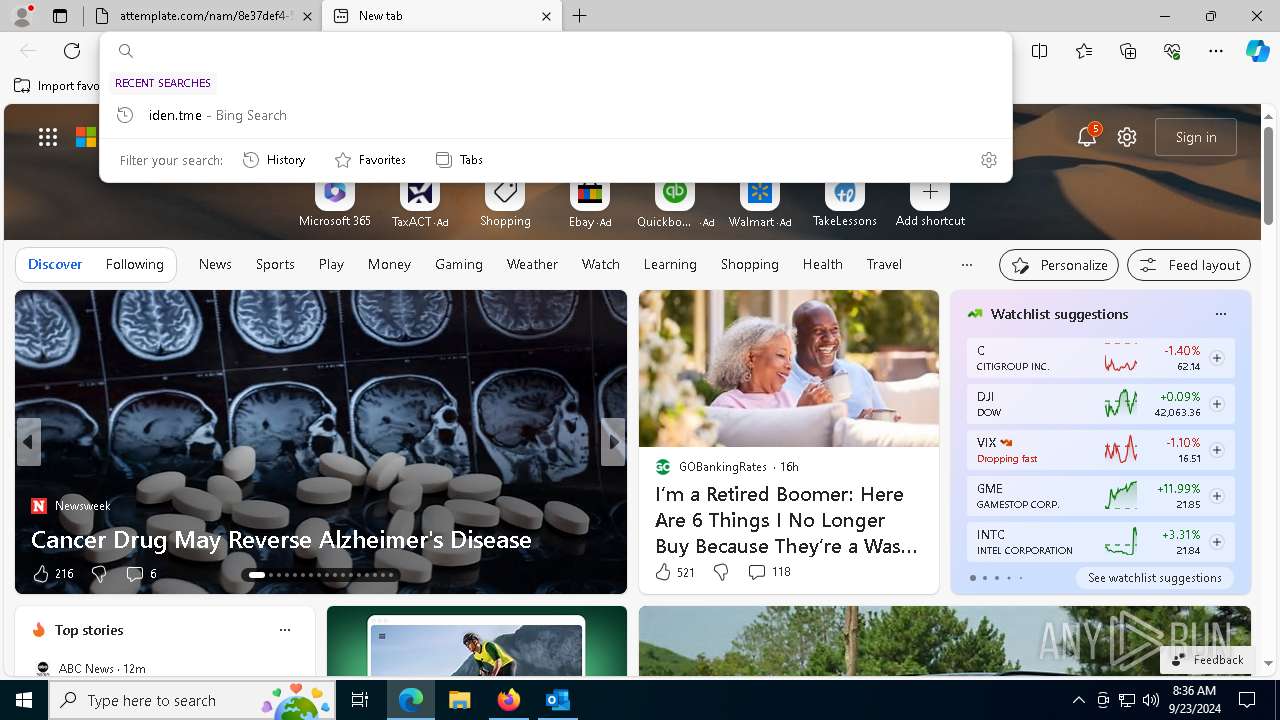The height and width of the screenshot is (720, 1280).
Task: Click the Sign in button
Action: click(x=1196, y=137)
